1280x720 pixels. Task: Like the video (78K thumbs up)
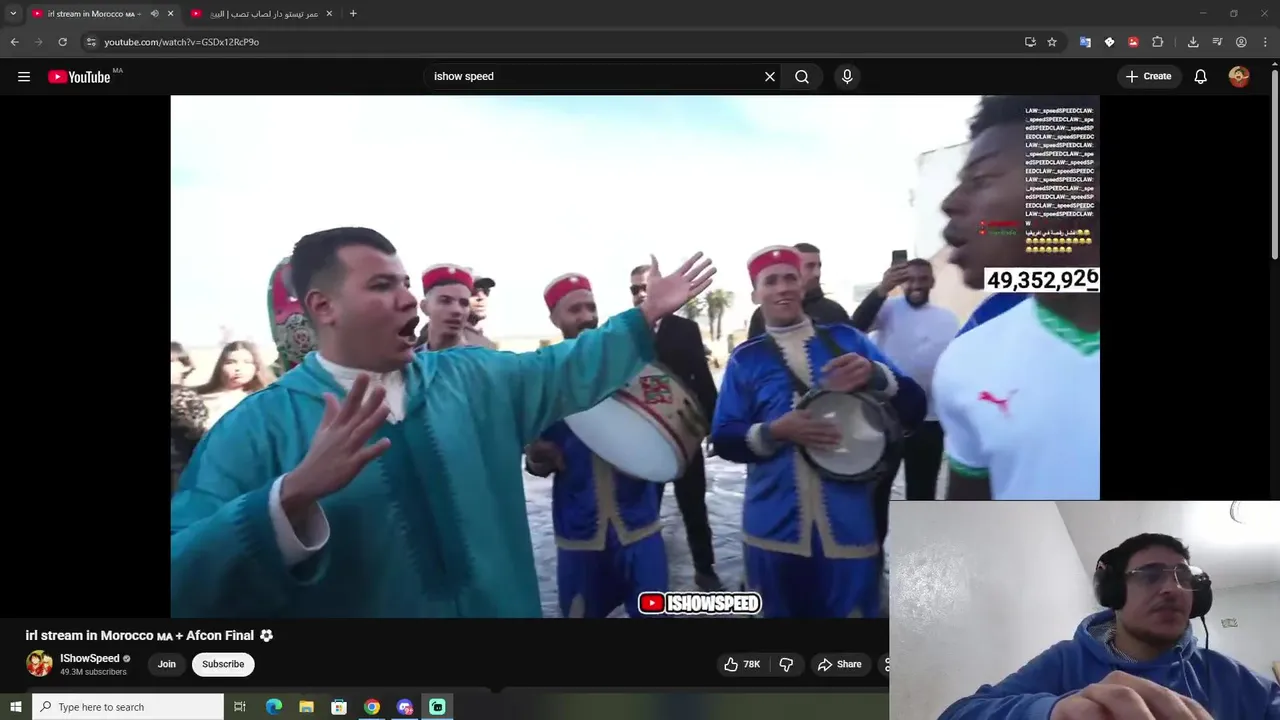(x=742, y=664)
